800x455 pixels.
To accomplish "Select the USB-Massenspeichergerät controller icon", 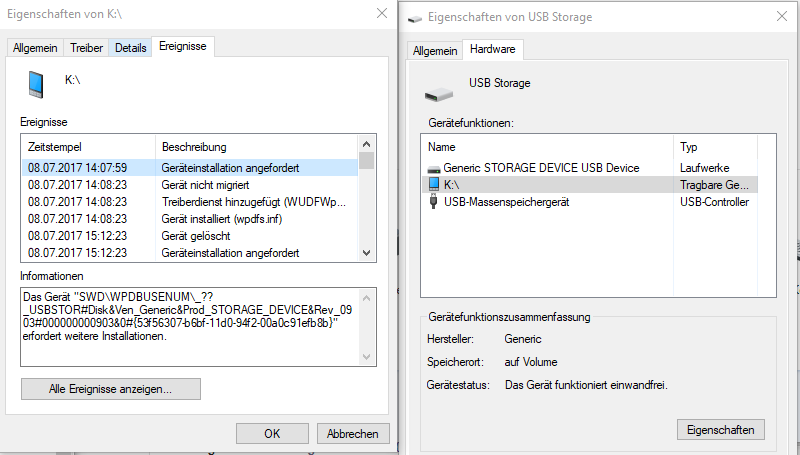I will (433, 202).
